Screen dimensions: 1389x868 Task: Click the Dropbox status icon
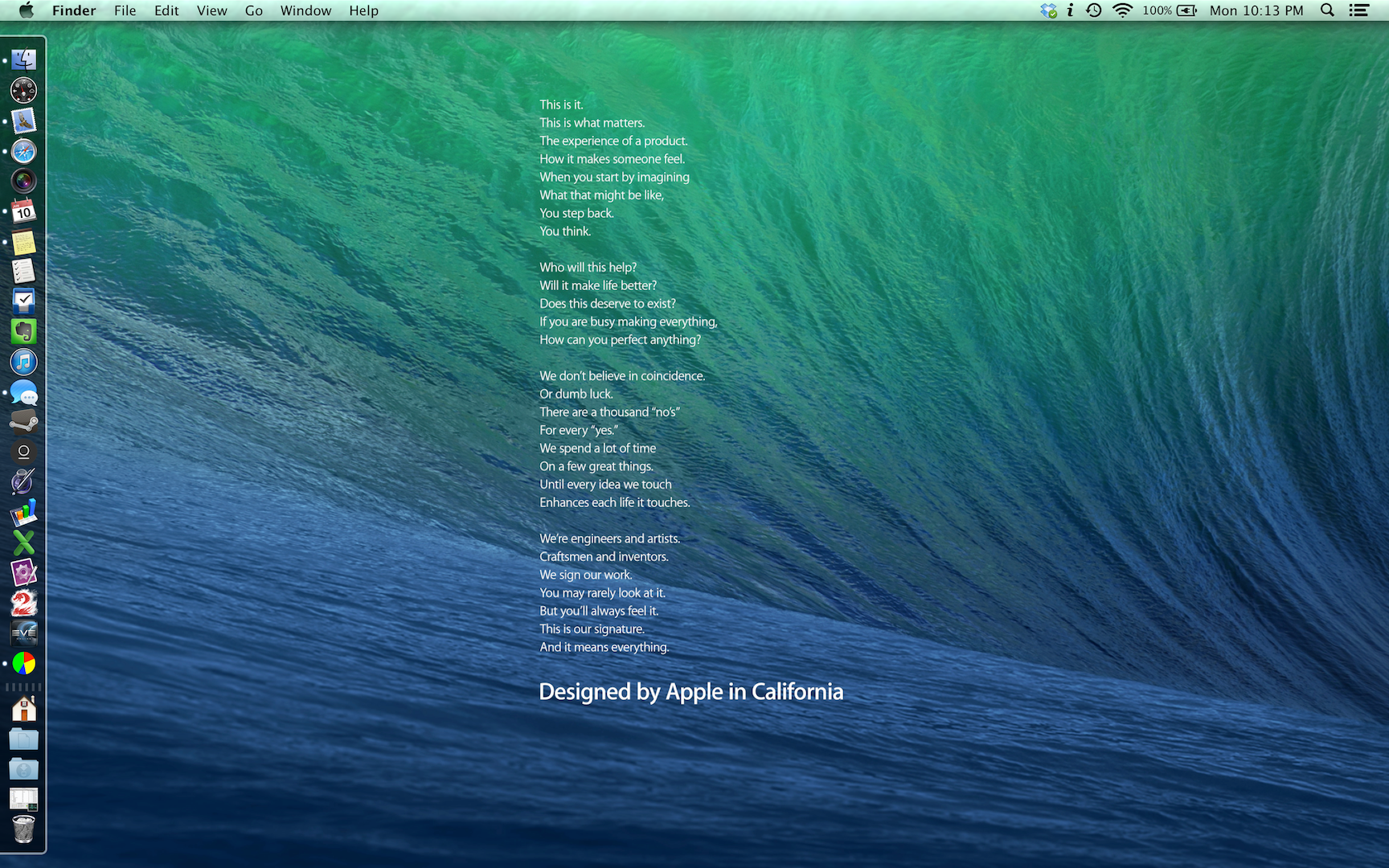1048,10
